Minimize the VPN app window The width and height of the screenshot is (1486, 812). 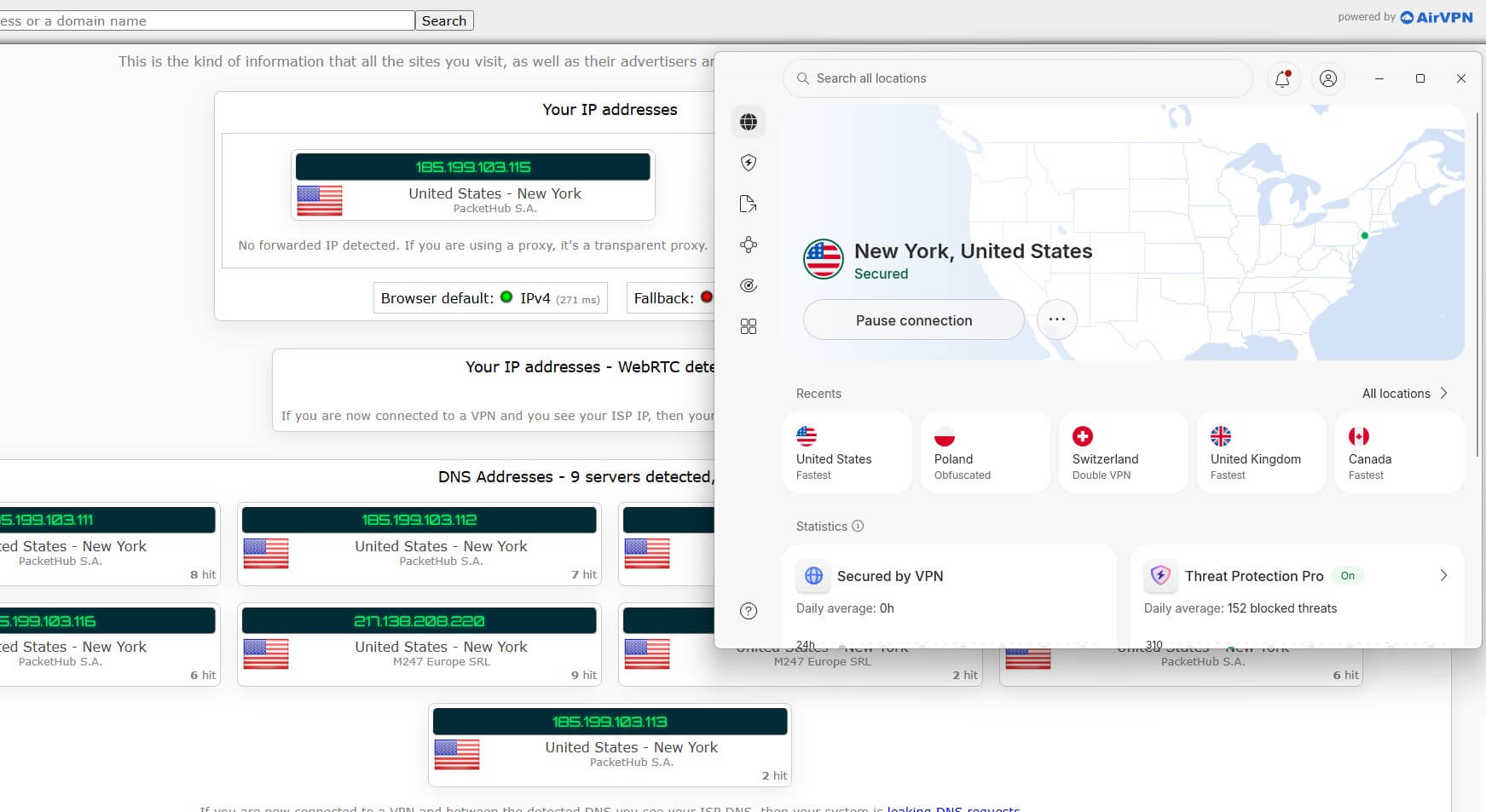pos(1379,78)
